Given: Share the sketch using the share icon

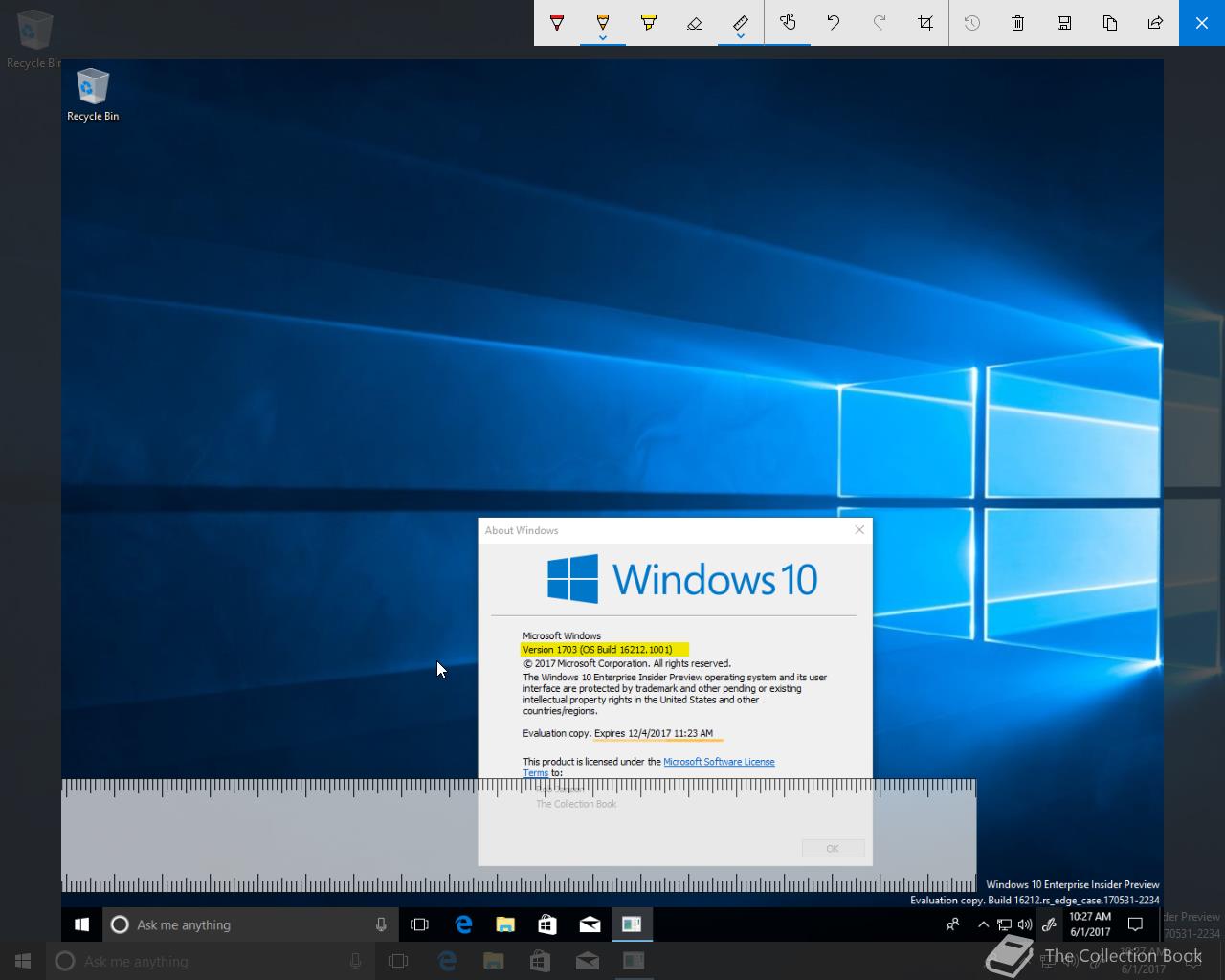Looking at the screenshot, I should pyautogui.click(x=1156, y=23).
